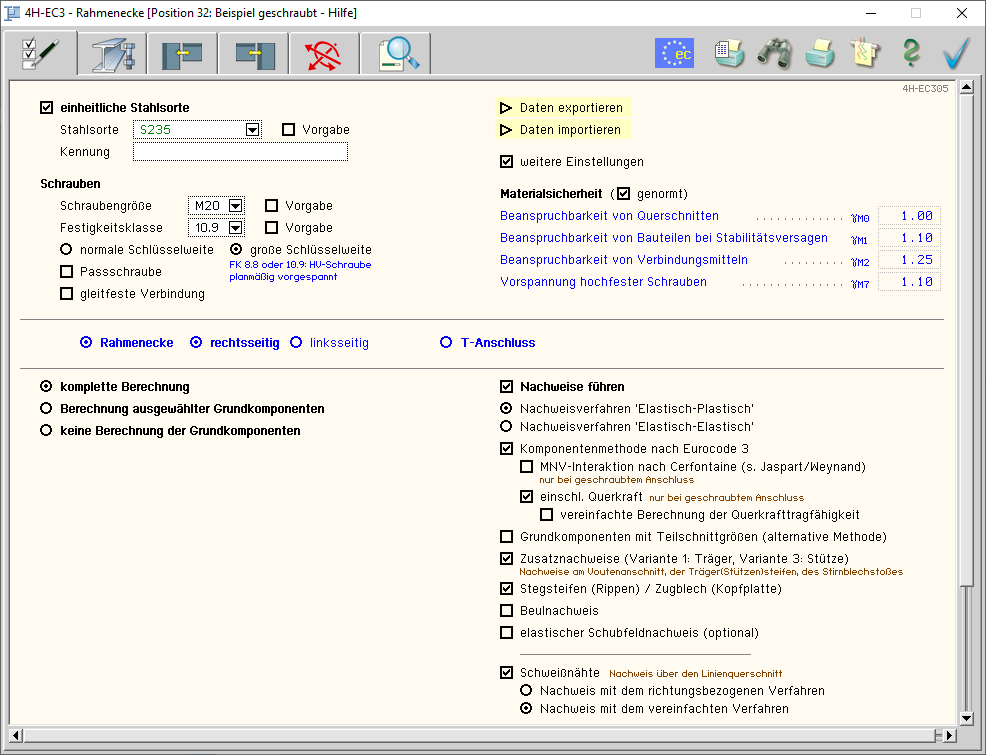This screenshot has height=755, width=986.
Task: Select the T-Anschluss radio button
Action: [x=446, y=343]
